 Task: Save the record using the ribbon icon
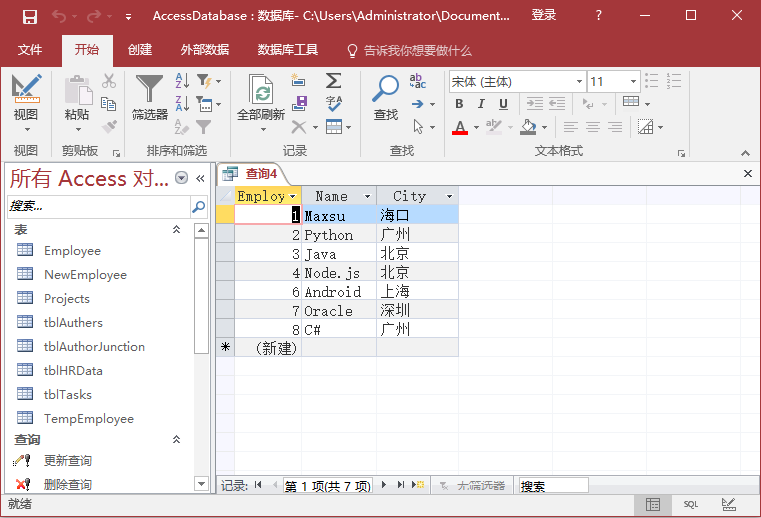[x=298, y=103]
